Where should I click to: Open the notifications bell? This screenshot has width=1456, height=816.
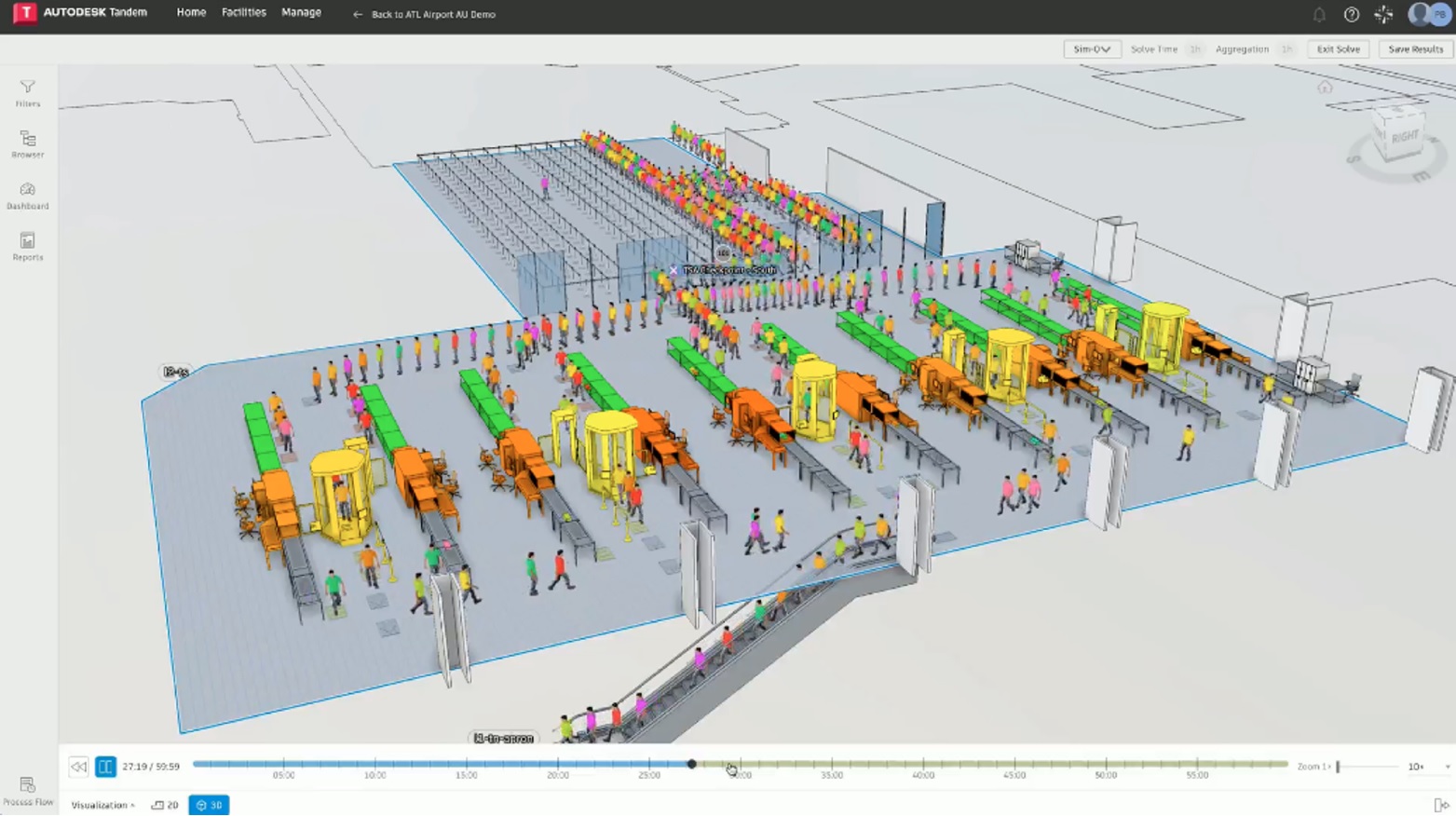tap(1319, 14)
